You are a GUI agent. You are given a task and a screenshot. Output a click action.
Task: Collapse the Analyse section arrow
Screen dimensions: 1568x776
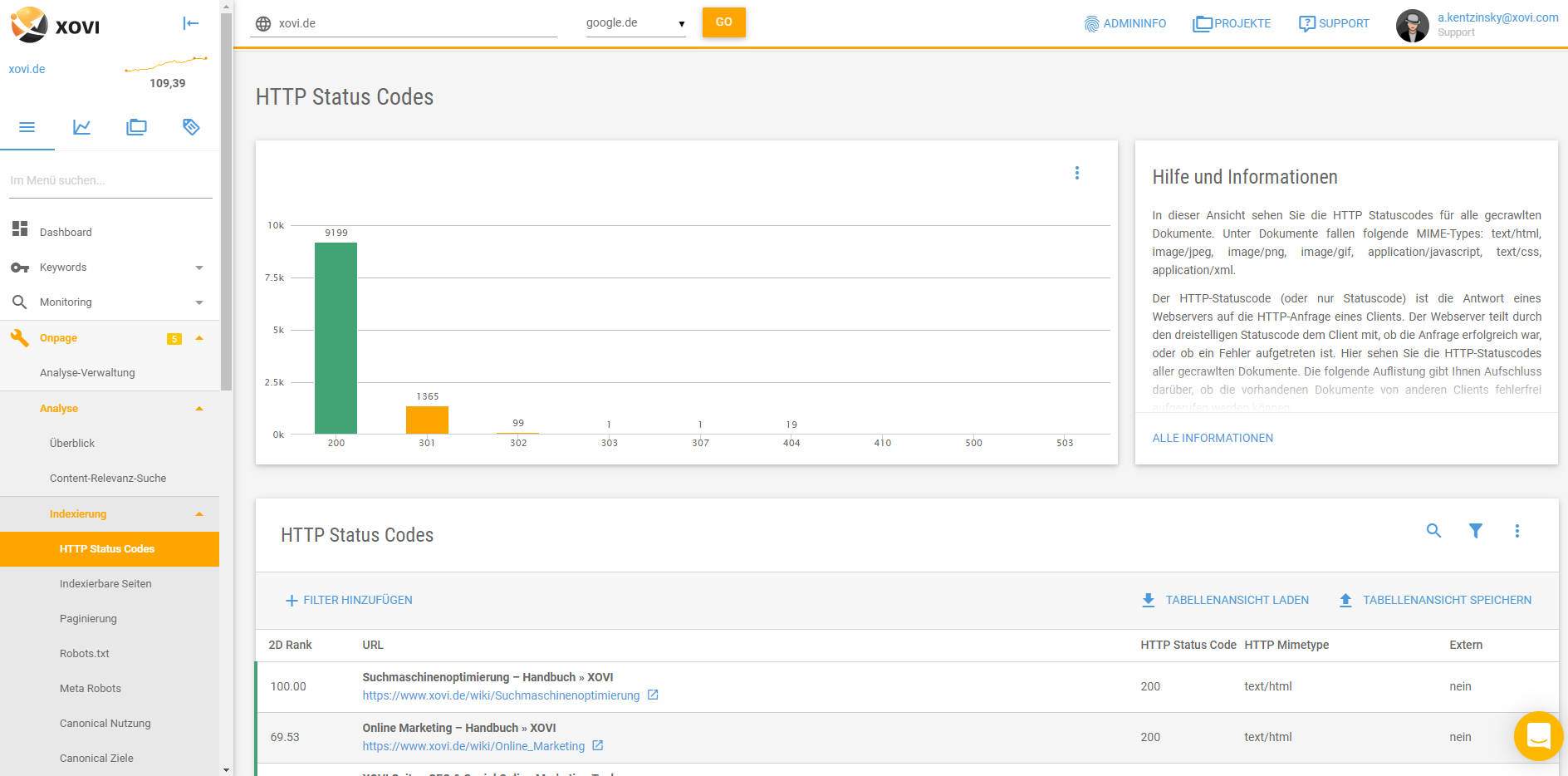199,409
